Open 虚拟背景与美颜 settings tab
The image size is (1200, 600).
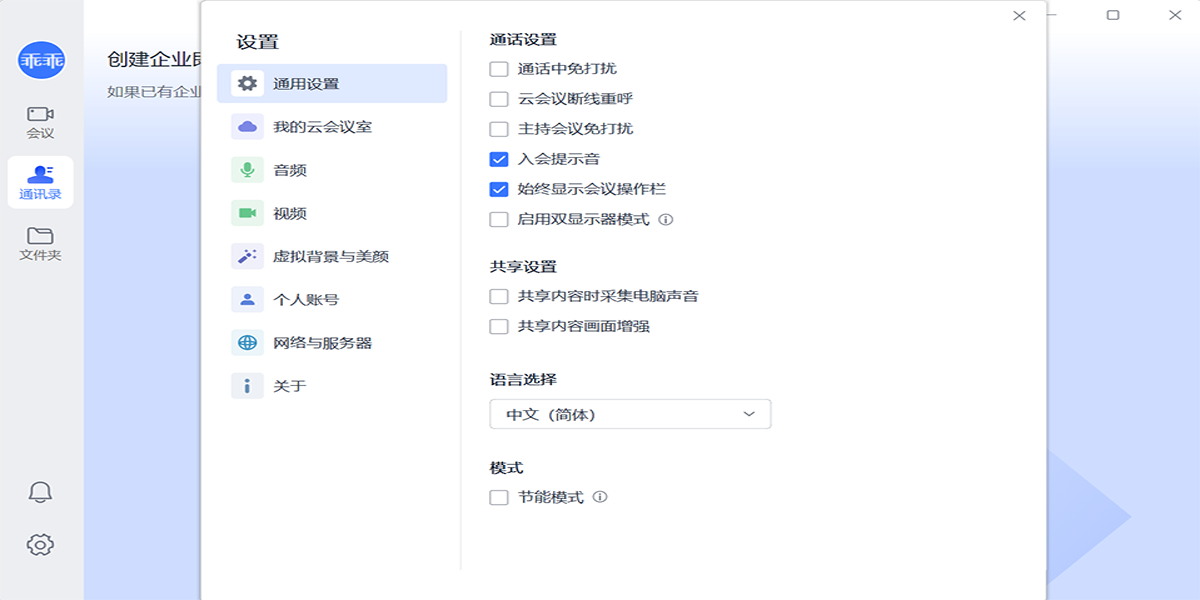331,256
